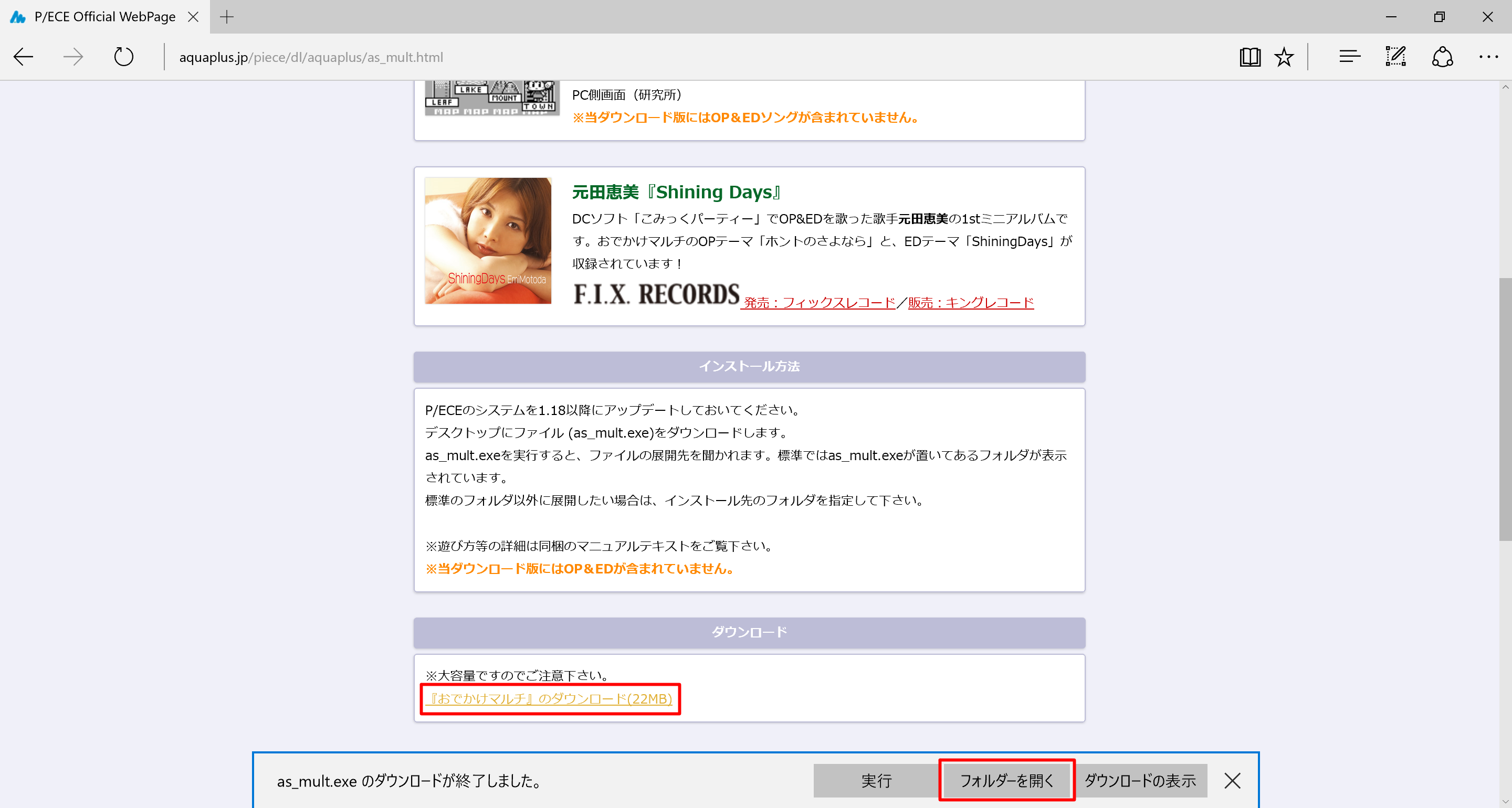1512x808 pixels.
Task: Click the ダウンロード section header
Action: coord(749,633)
